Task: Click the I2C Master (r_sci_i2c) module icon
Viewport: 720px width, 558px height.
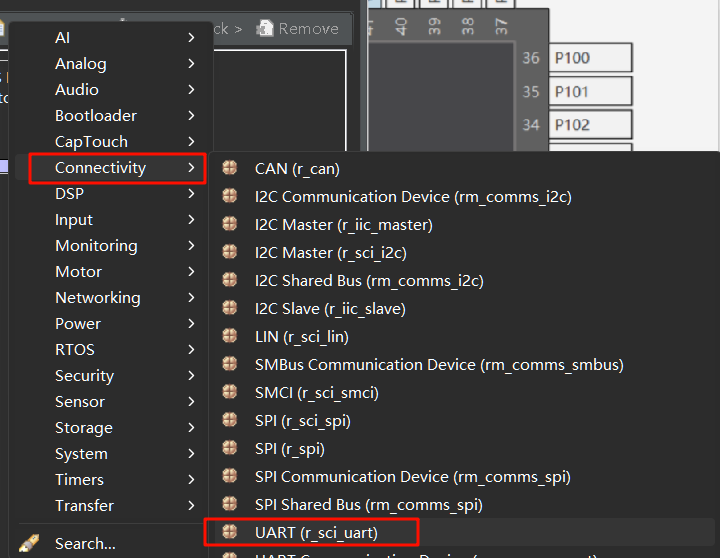Action: click(230, 252)
